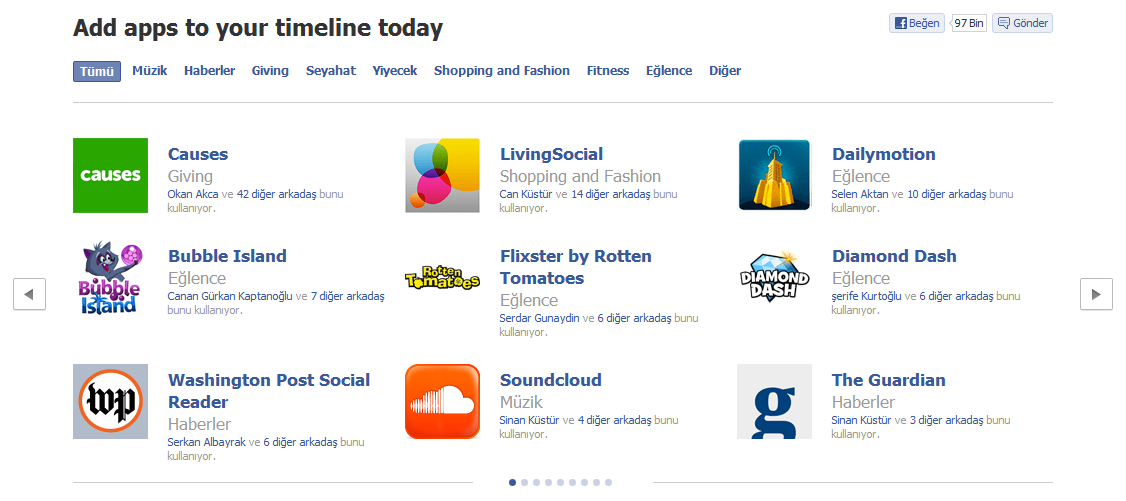Open The Guardian app icon
Viewport: 1126px width, 501px height.
(x=774, y=401)
